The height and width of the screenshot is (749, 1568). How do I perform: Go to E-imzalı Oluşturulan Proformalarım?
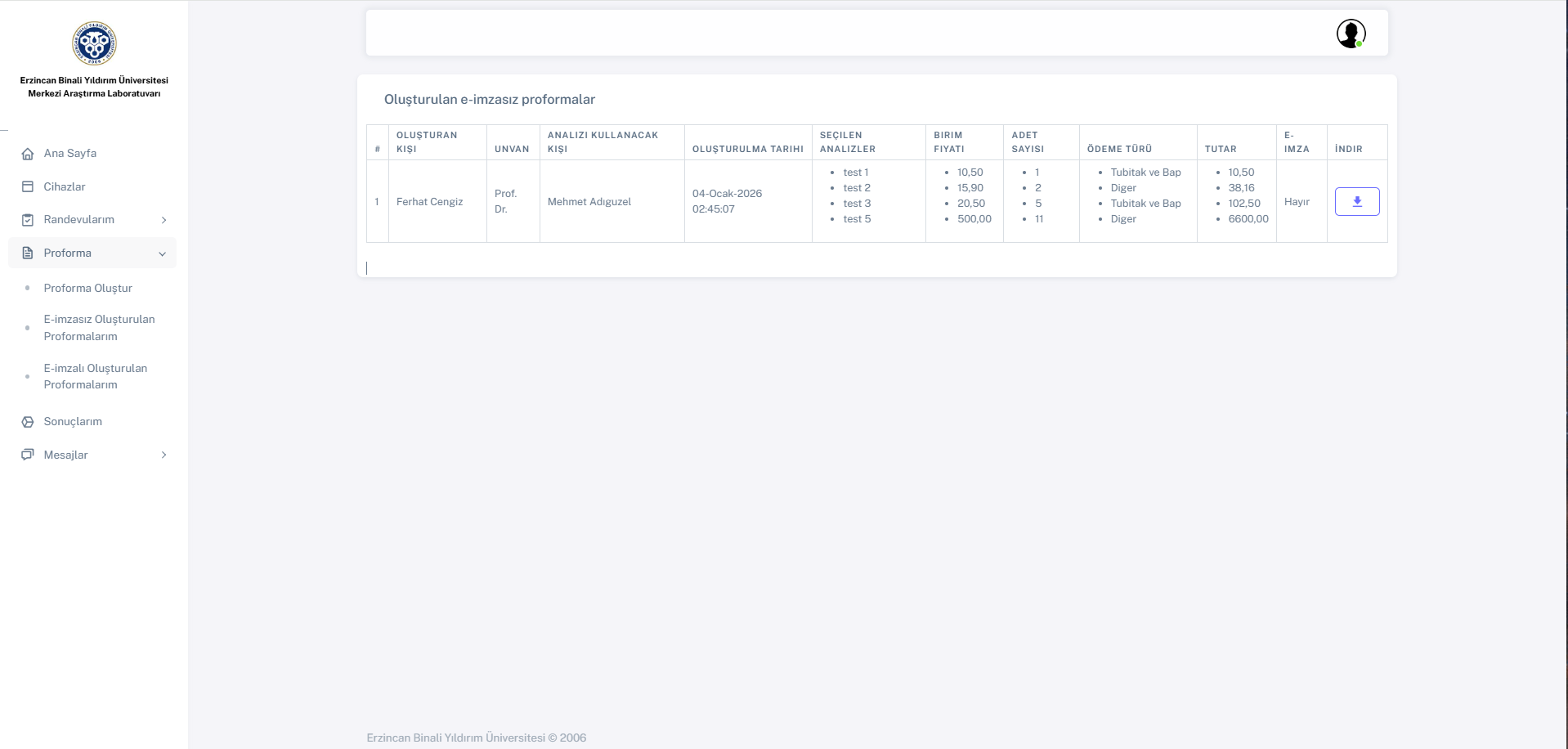95,376
